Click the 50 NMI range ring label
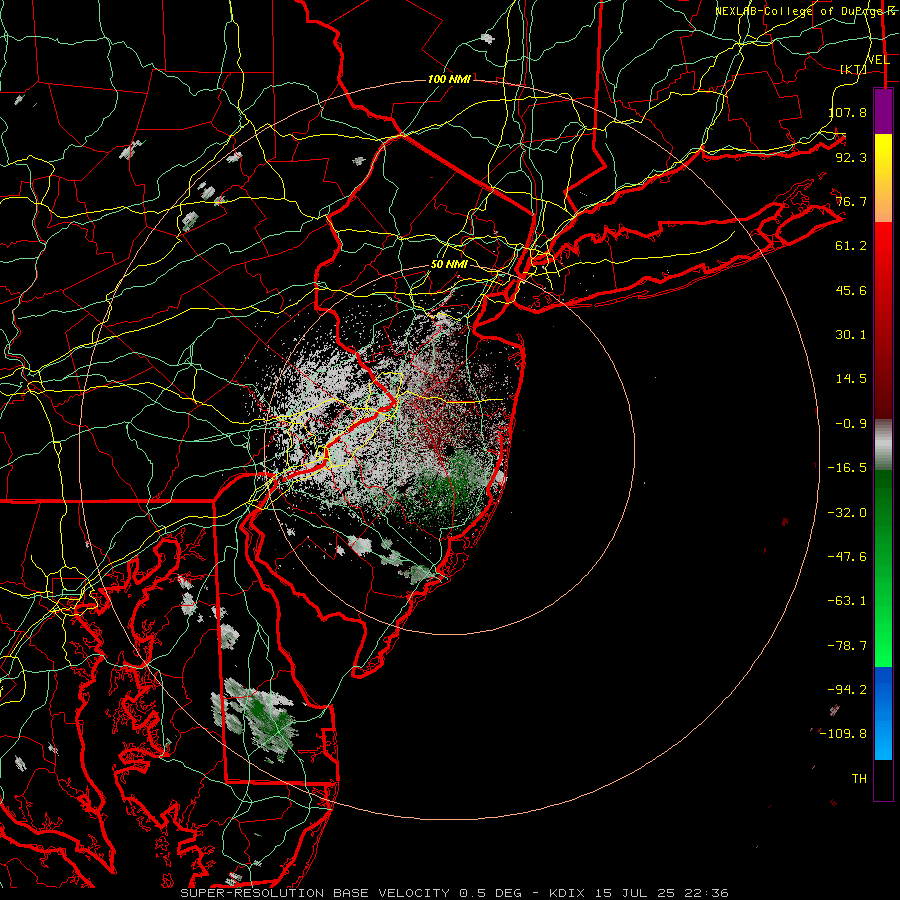Viewport: 900px width, 900px height. (449, 265)
